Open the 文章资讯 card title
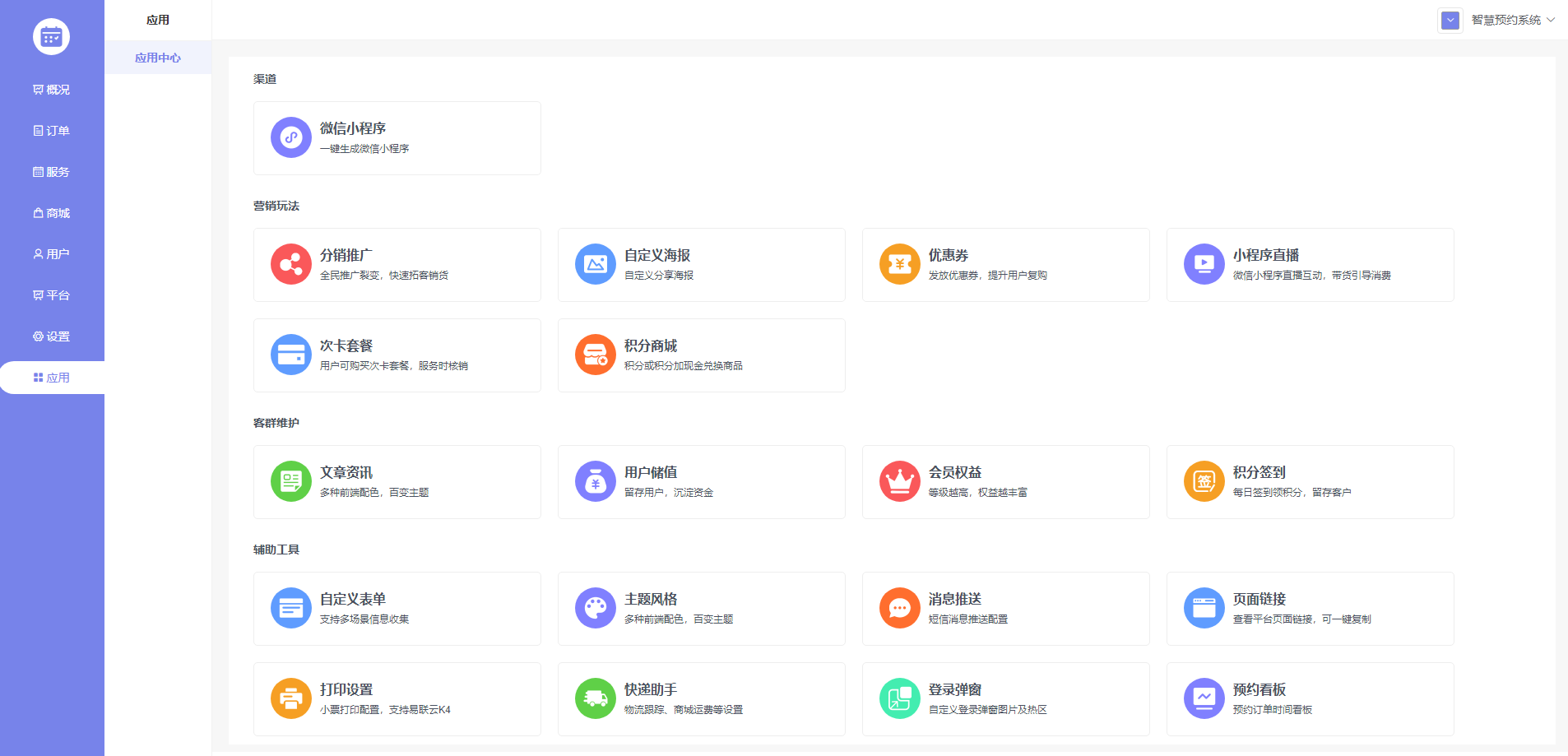This screenshot has height=756, width=1568. coord(346,472)
